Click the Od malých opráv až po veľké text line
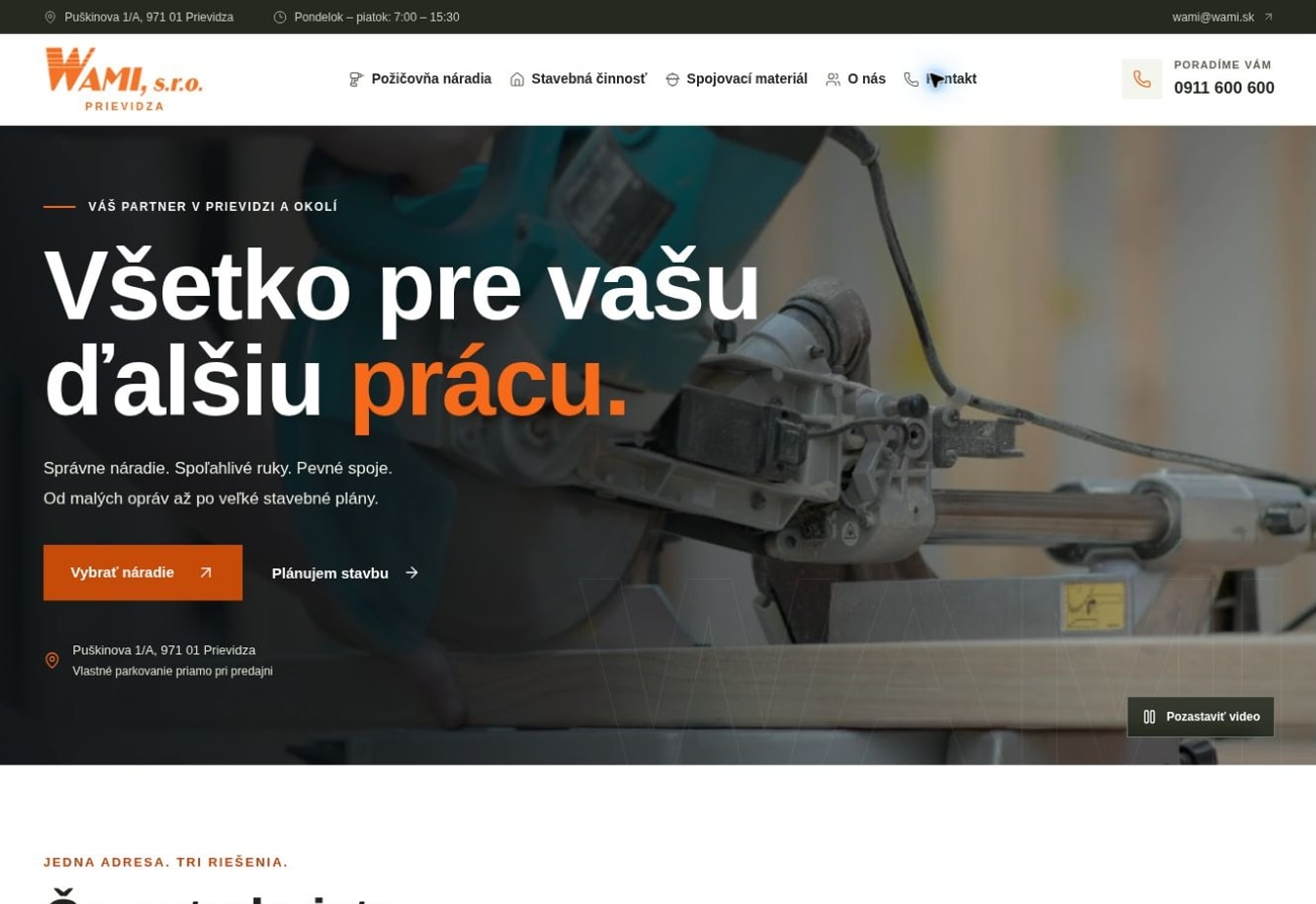This screenshot has height=904, width=1316. click(211, 499)
